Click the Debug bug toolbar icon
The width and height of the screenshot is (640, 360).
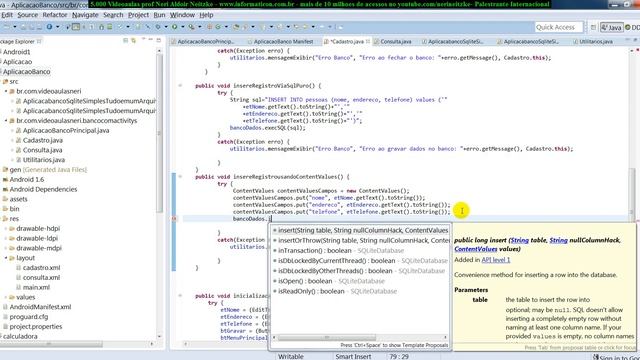[158, 27]
